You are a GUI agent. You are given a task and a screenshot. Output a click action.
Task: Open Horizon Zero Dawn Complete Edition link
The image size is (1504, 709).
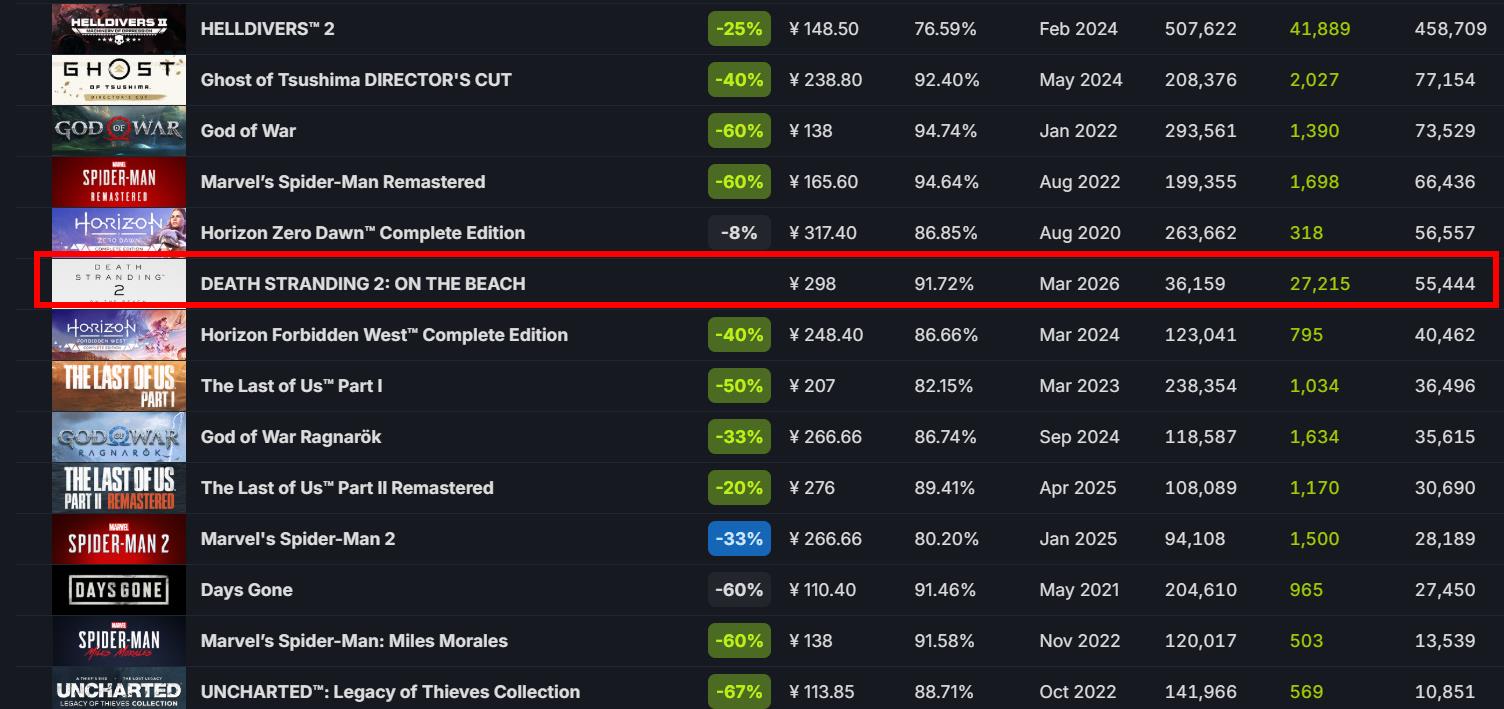[x=362, y=233]
